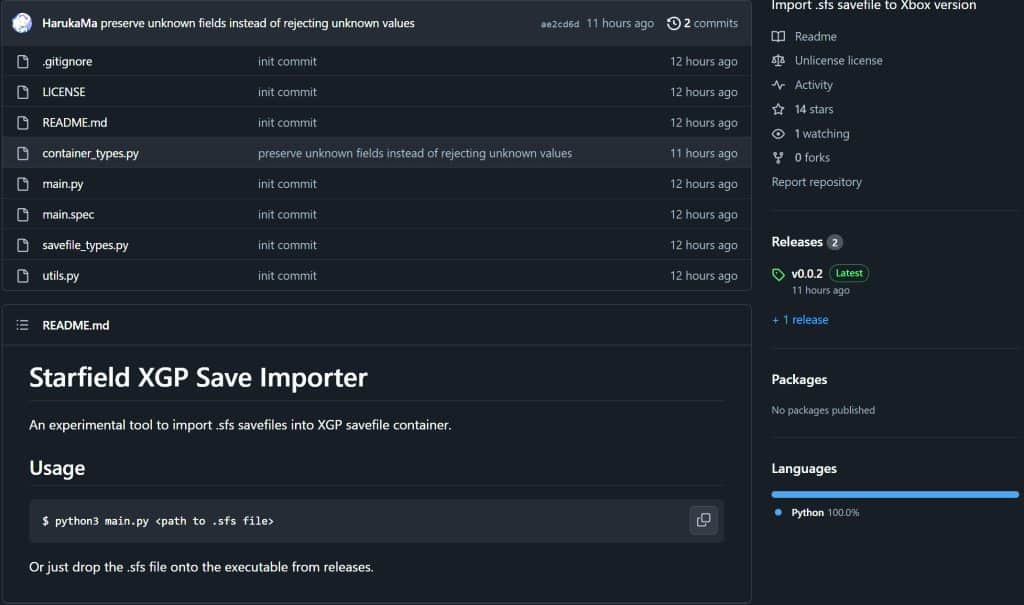
Task: Click the Starfield XGP Save Importer heading
Action: tap(199, 378)
